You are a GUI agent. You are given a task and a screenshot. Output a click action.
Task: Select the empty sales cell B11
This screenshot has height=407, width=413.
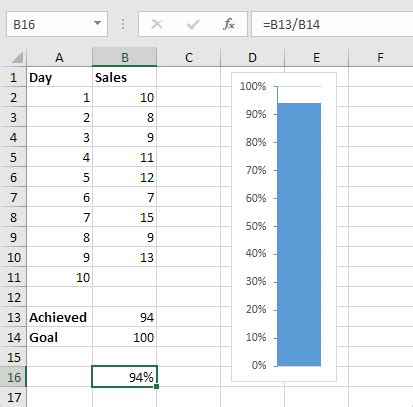pos(125,277)
